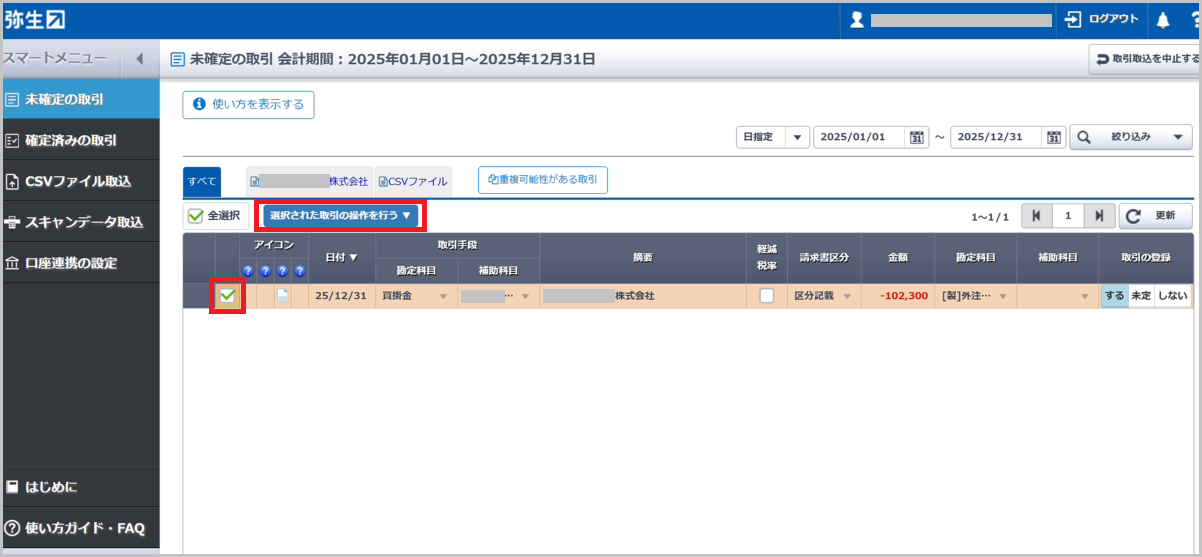
Task: Open calendar for the start date
Action: tap(917, 138)
